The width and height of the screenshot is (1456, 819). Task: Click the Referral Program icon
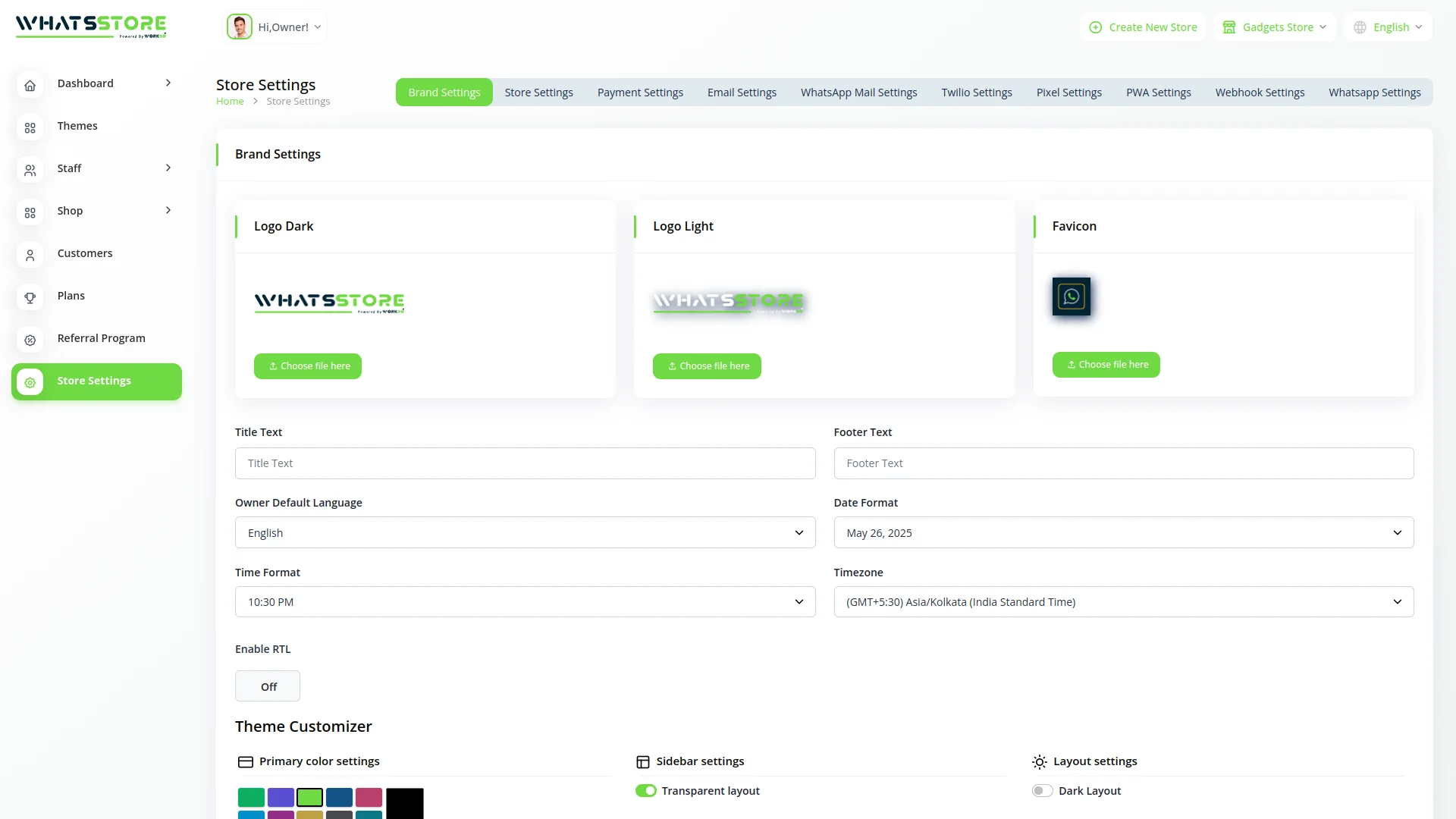[x=30, y=340]
